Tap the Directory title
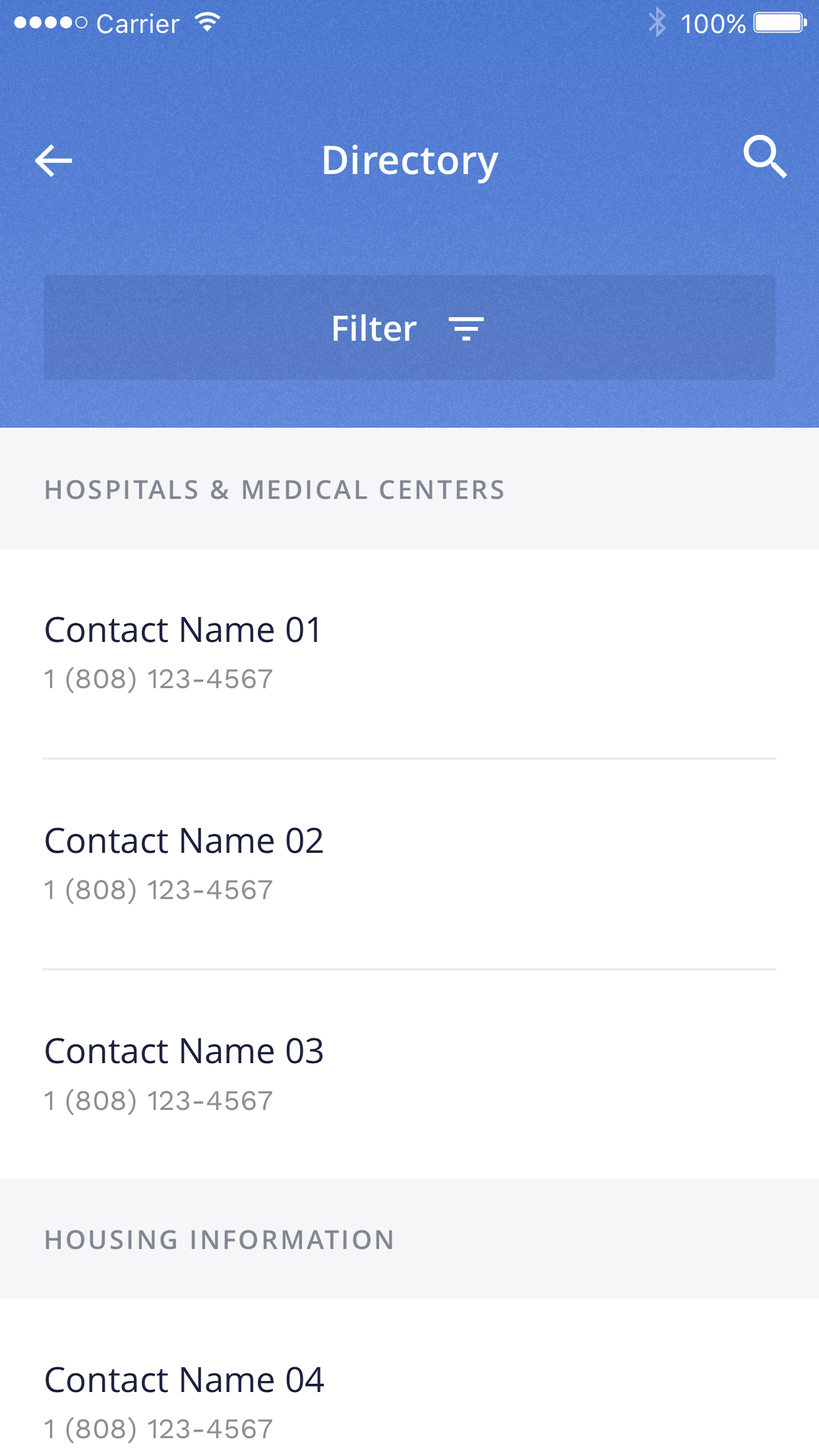The width and height of the screenshot is (819, 1456). [409, 161]
